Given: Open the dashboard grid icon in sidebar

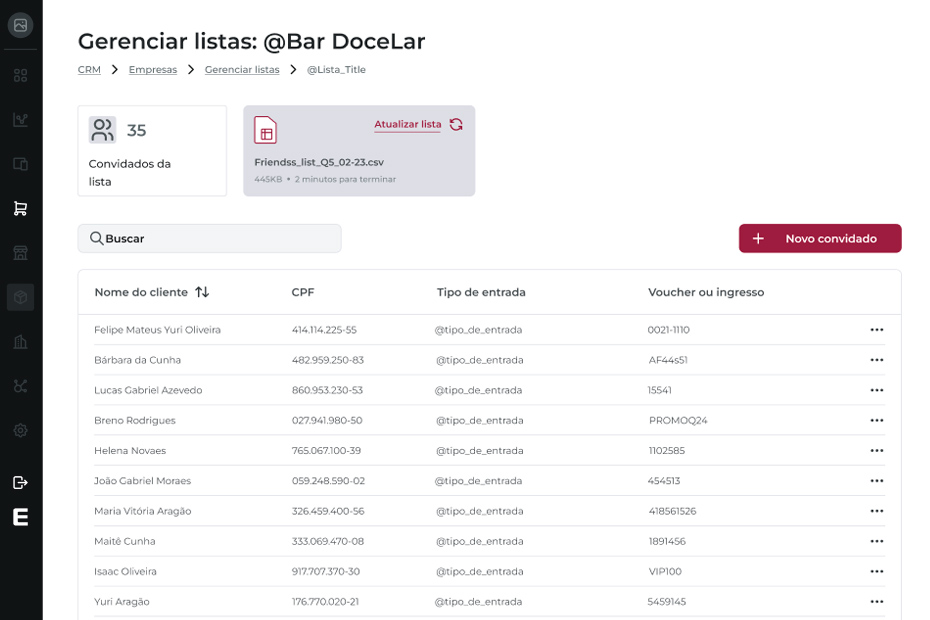Looking at the screenshot, I should coord(20,75).
